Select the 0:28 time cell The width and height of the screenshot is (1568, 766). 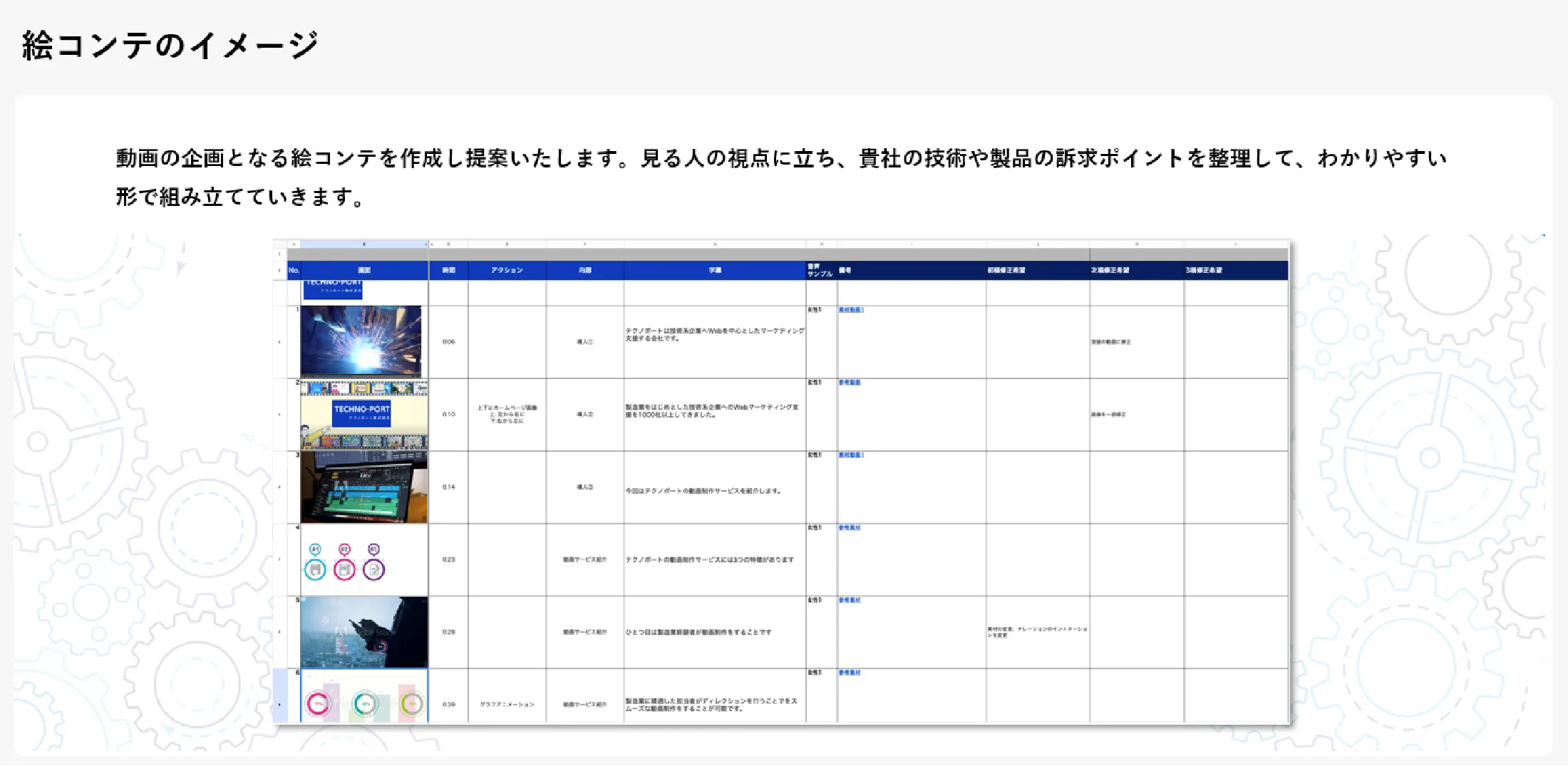(x=448, y=632)
